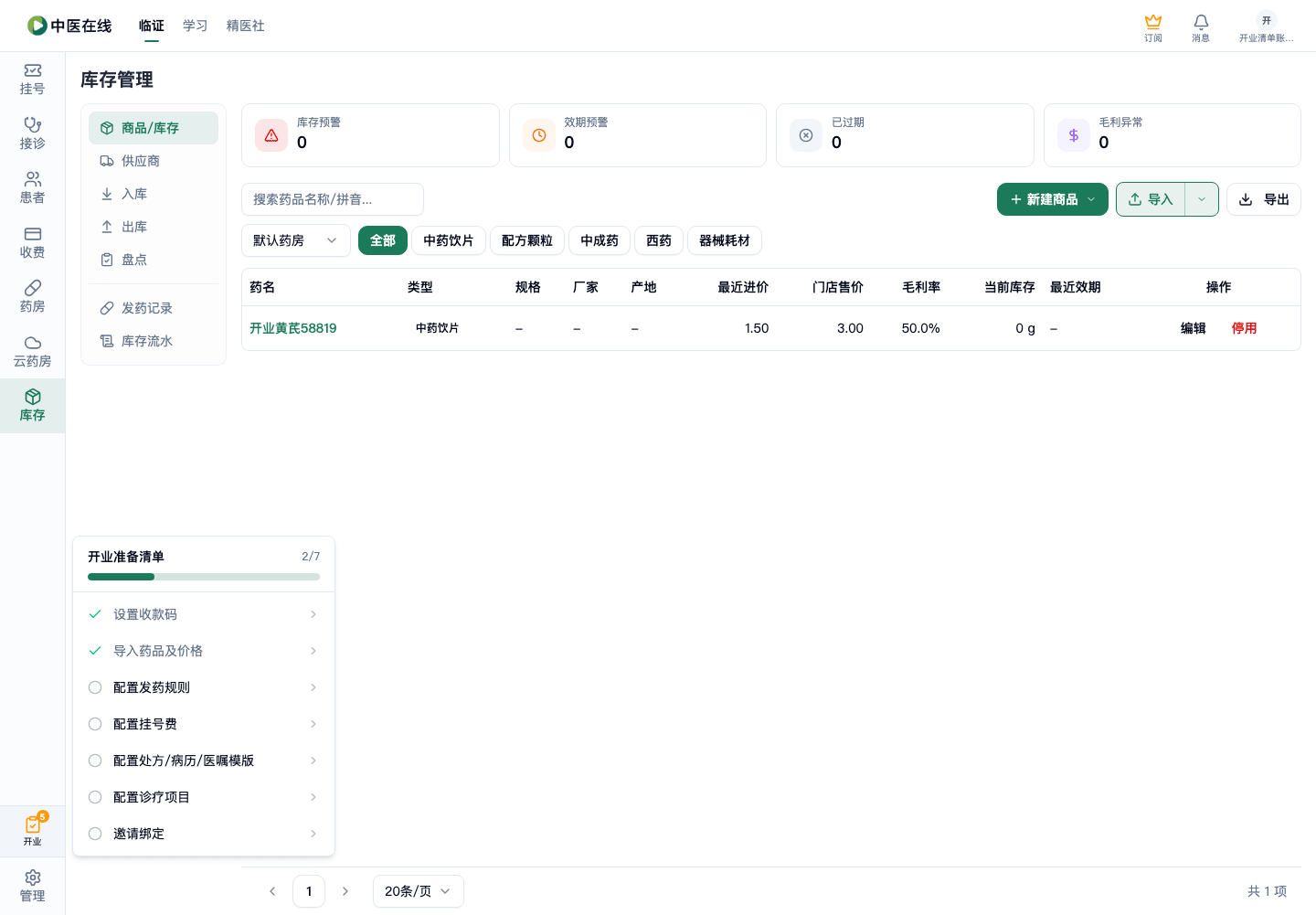
Task: Open 盘点 menu item
Action: (154, 260)
